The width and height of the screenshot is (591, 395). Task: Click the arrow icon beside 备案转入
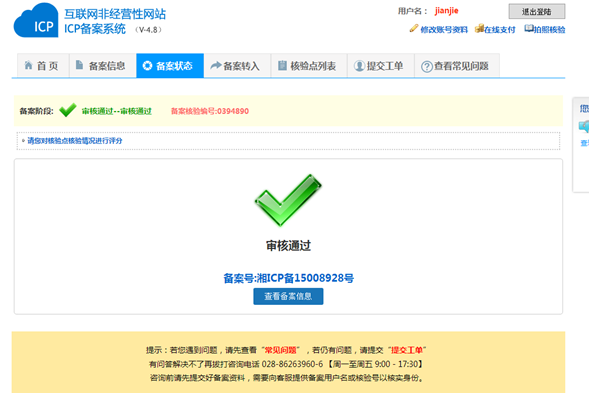click(x=216, y=66)
